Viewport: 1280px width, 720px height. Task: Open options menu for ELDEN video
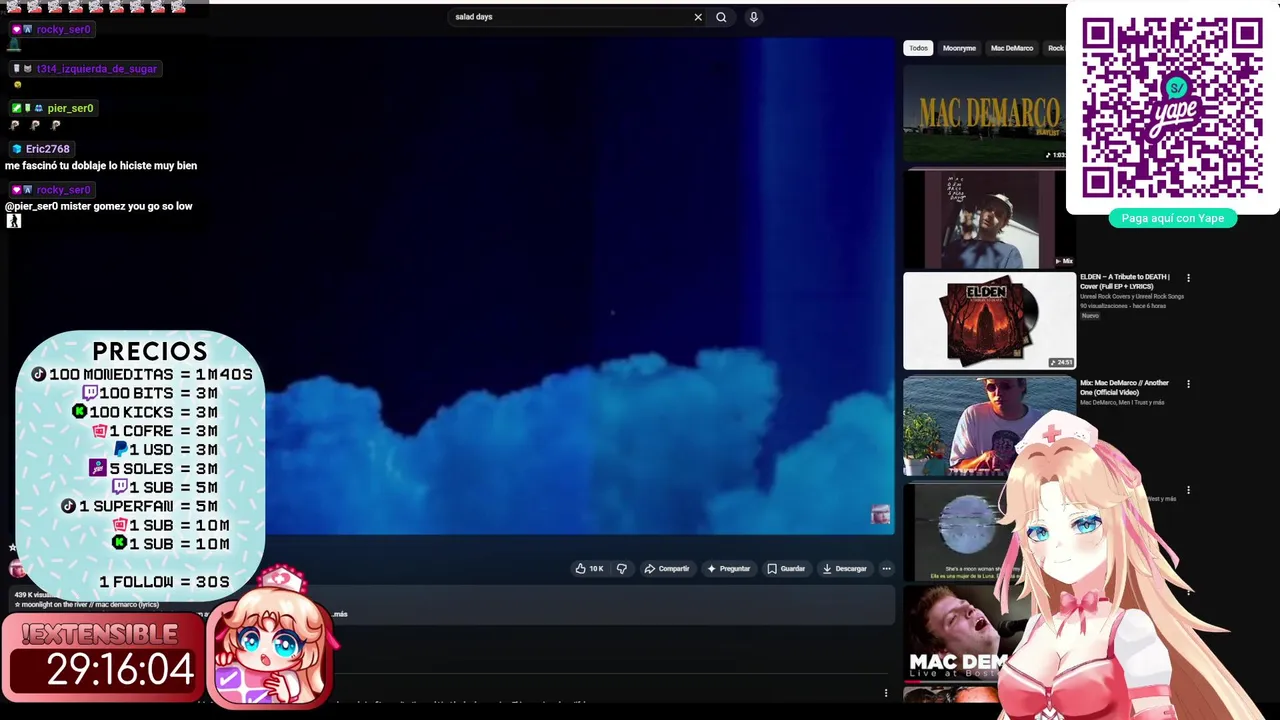coord(1188,278)
